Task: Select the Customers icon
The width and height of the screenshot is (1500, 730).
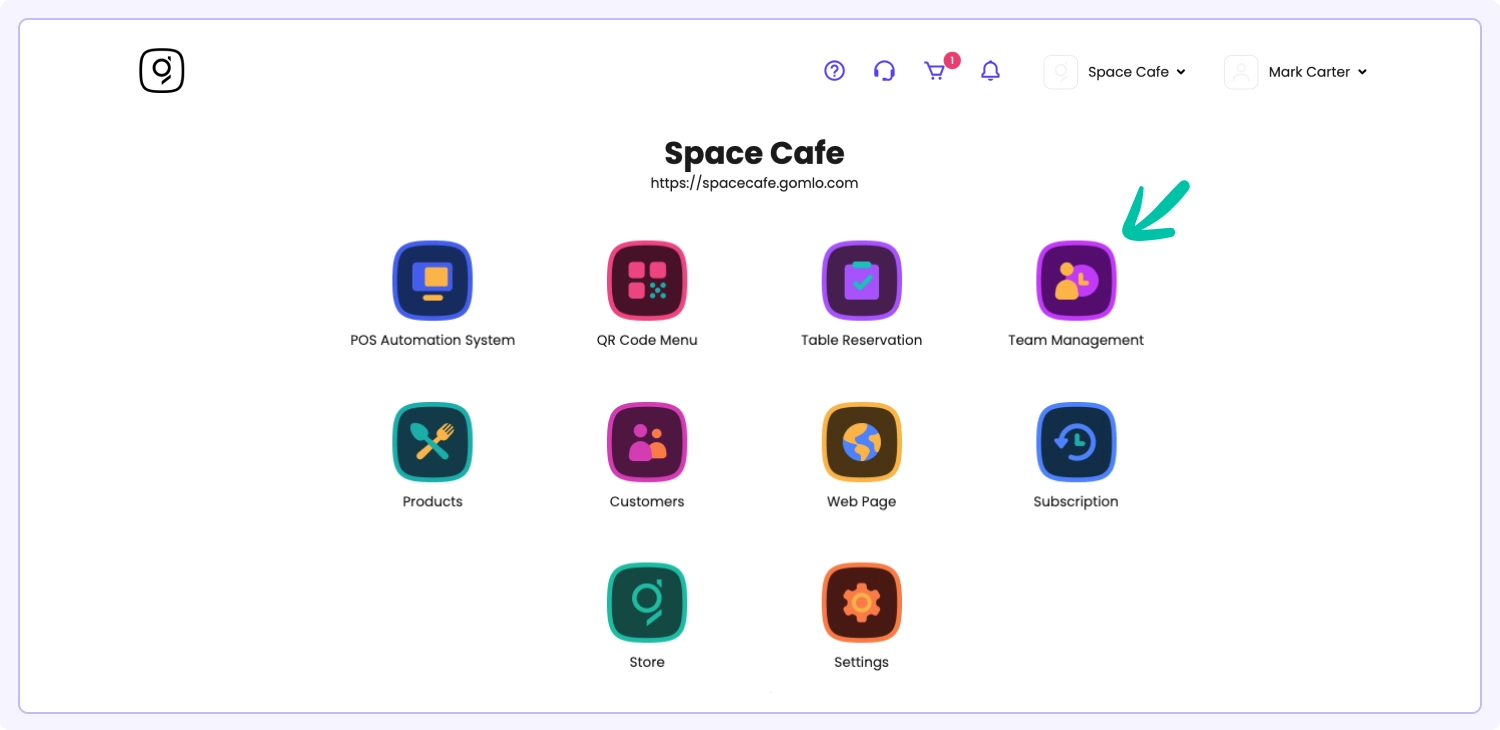Action: point(647,442)
